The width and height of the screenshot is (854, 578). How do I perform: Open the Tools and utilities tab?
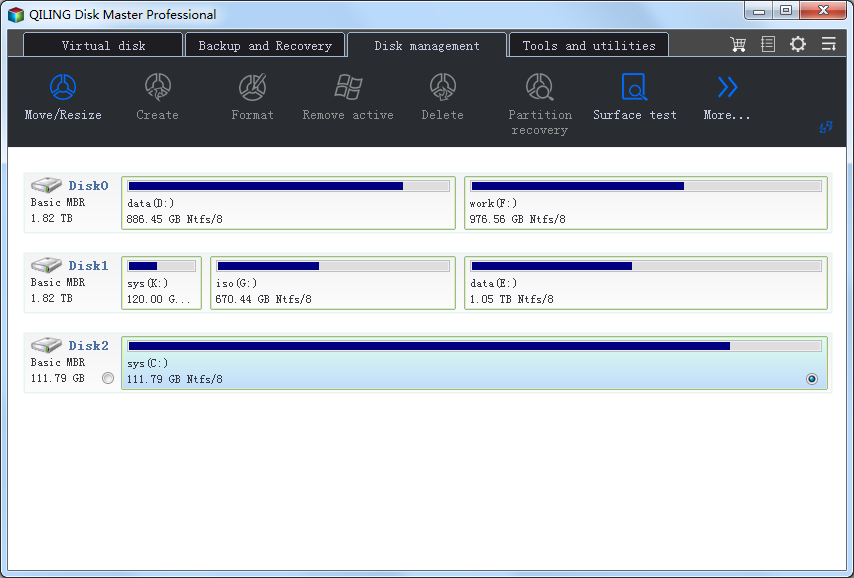click(x=589, y=45)
